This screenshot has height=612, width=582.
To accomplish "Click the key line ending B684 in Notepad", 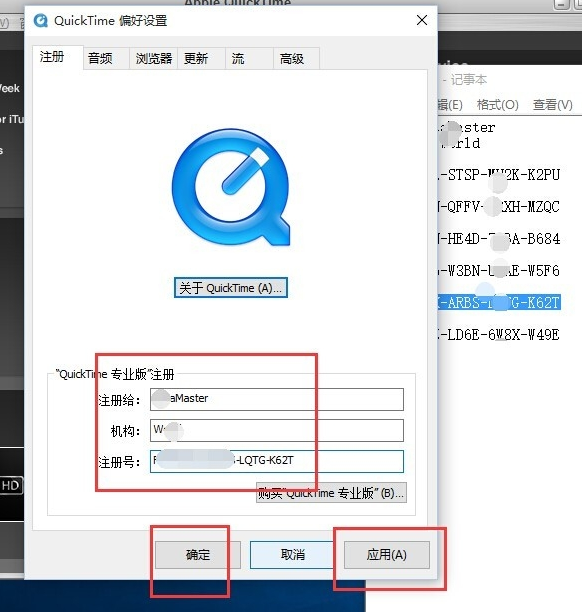I will click(499, 238).
